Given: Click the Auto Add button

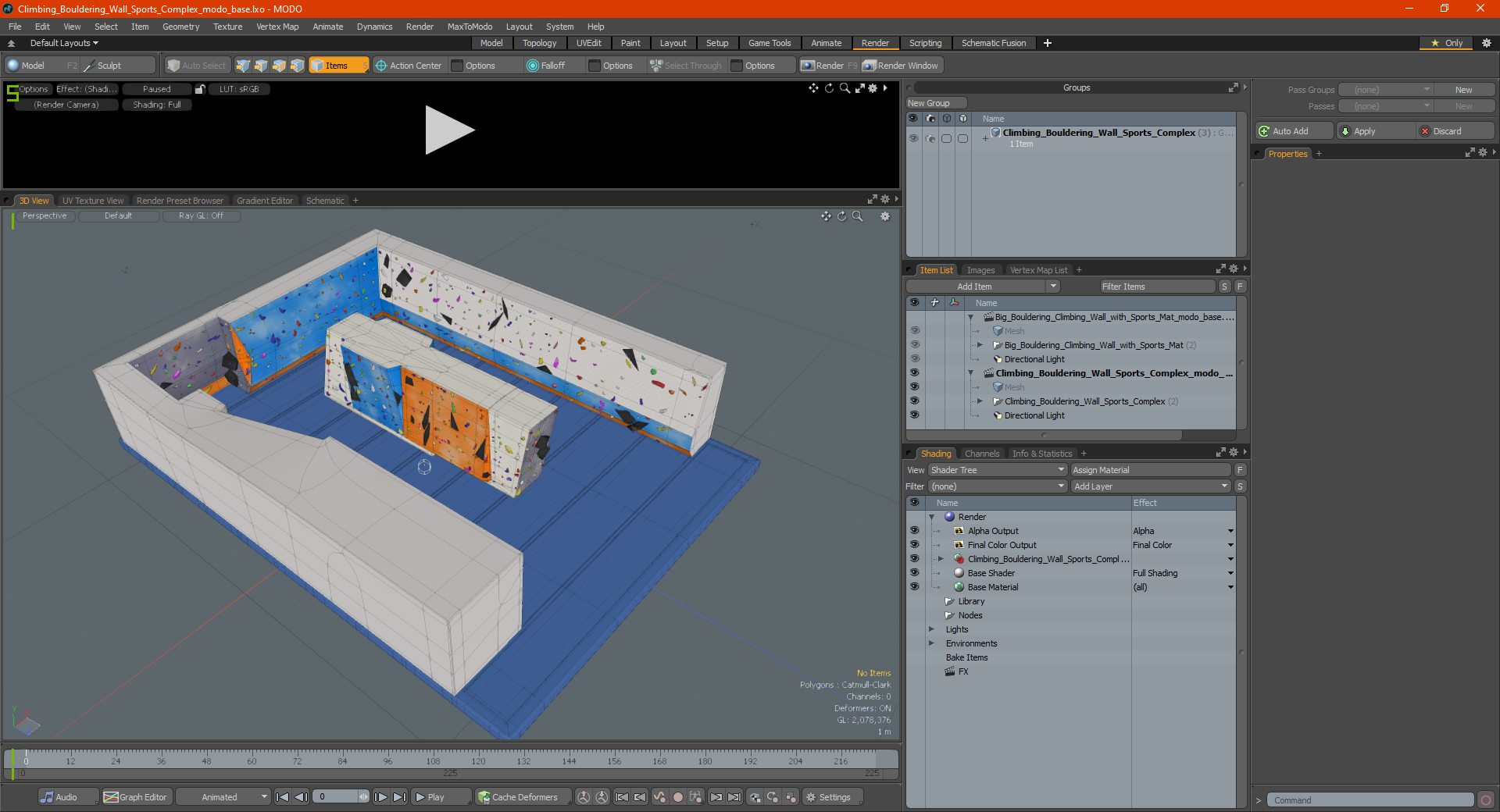Looking at the screenshot, I should point(1293,131).
